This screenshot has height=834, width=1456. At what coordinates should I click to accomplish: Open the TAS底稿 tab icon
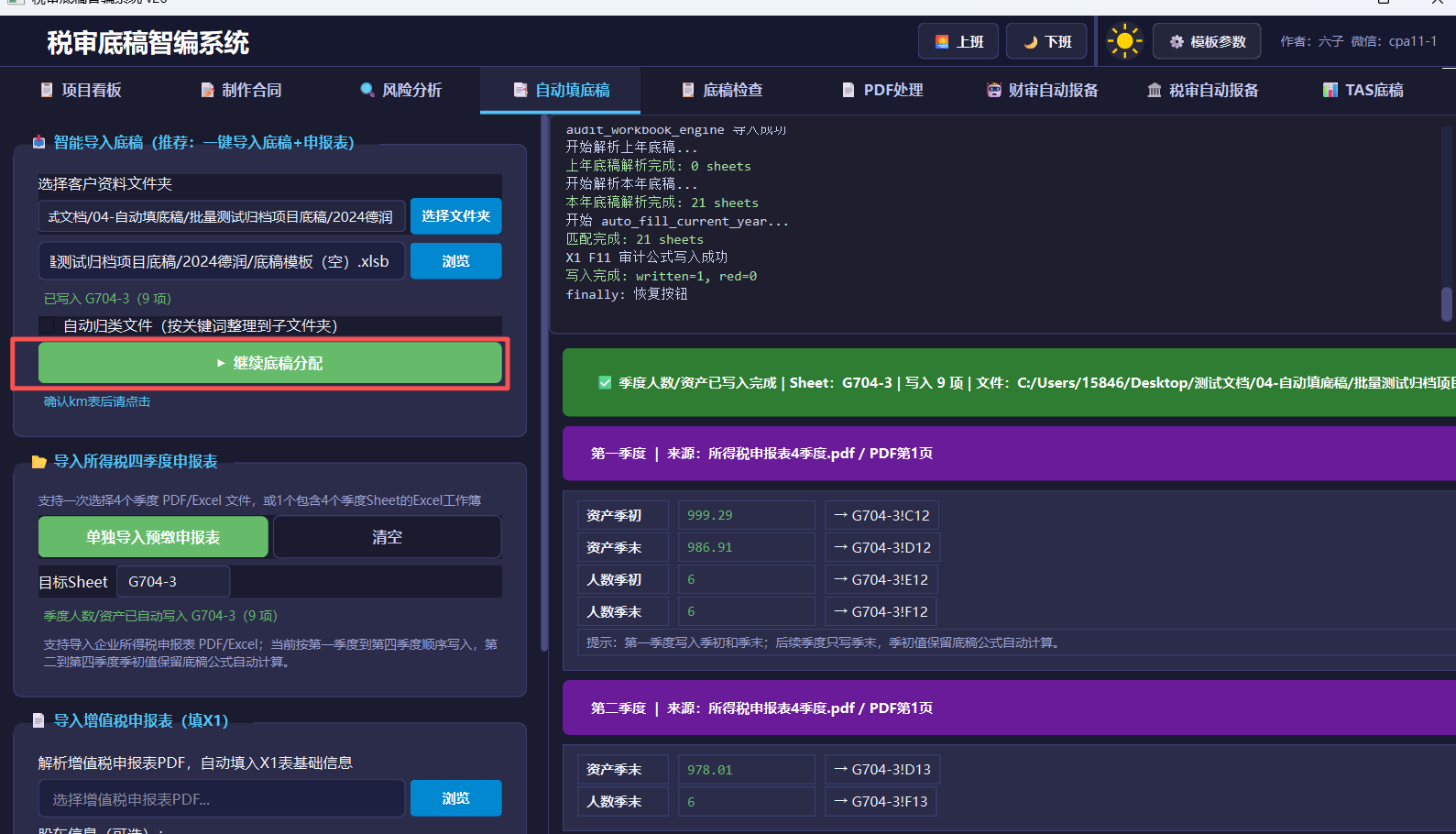coord(1330,90)
